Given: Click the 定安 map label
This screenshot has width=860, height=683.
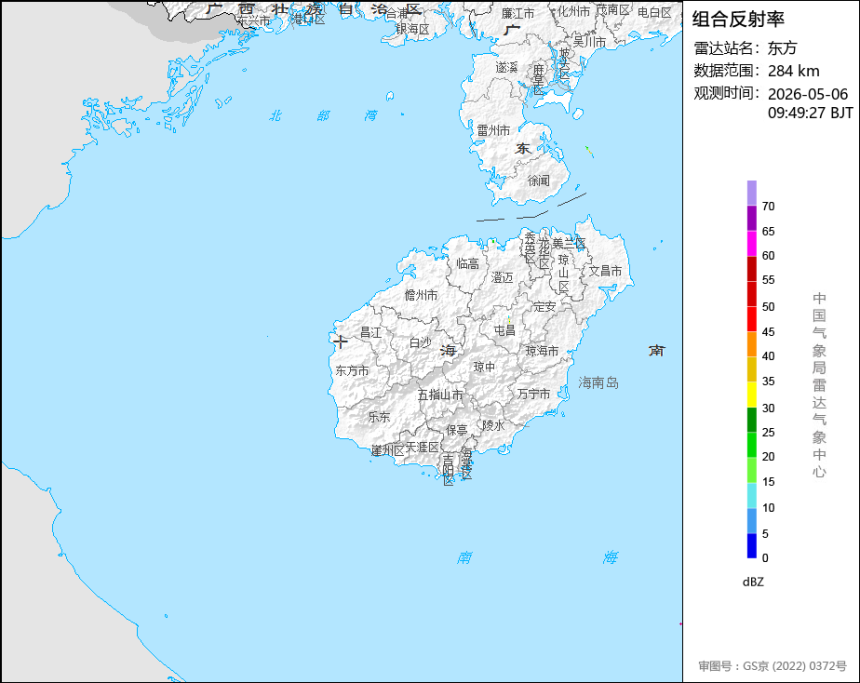Looking at the screenshot, I should pyautogui.click(x=545, y=307).
